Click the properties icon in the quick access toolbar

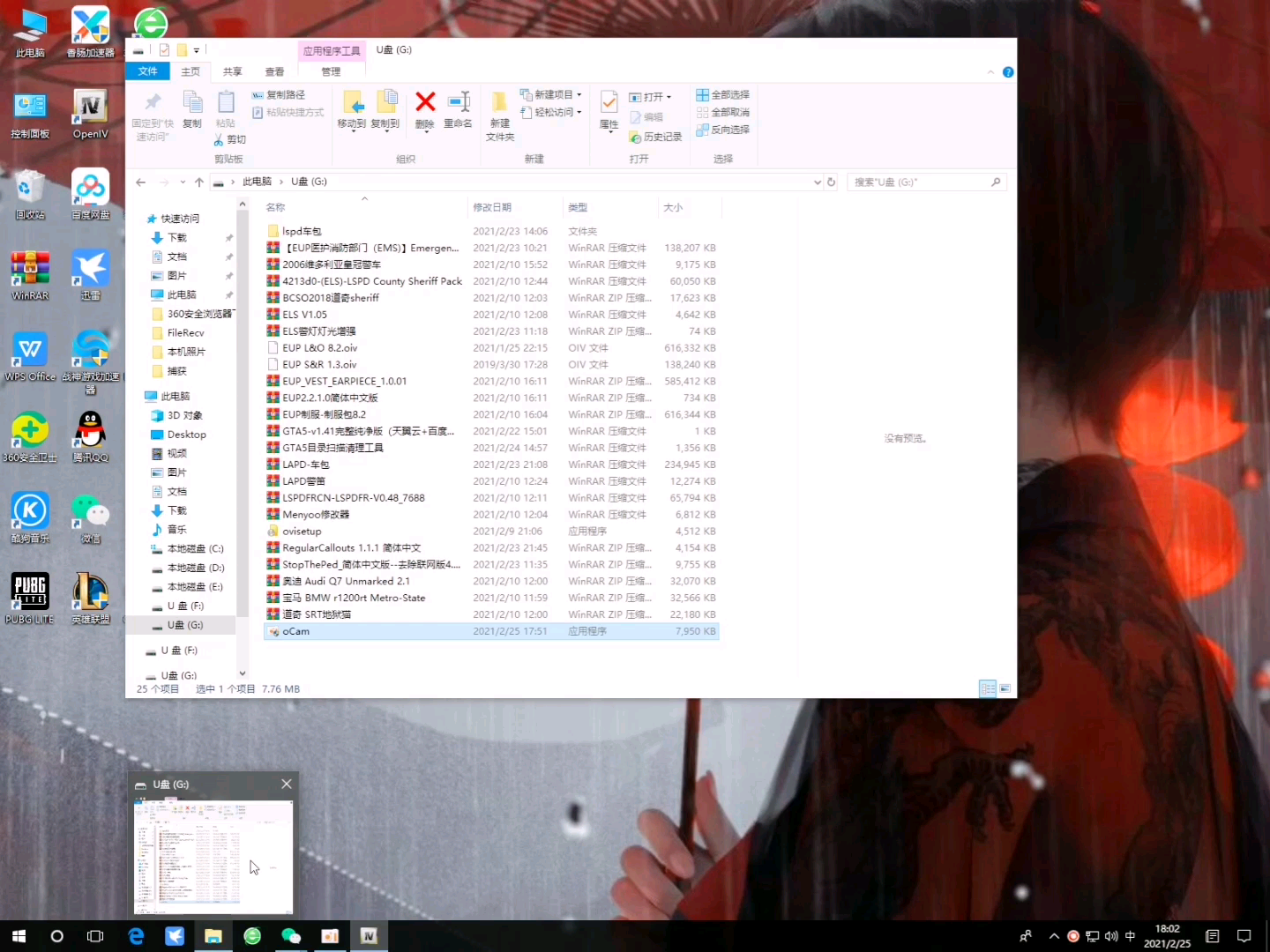point(164,50)
